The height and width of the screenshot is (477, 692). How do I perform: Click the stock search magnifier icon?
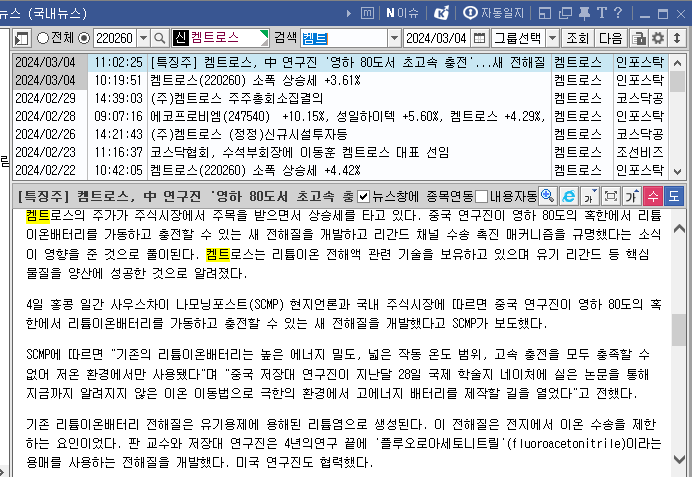160,38
